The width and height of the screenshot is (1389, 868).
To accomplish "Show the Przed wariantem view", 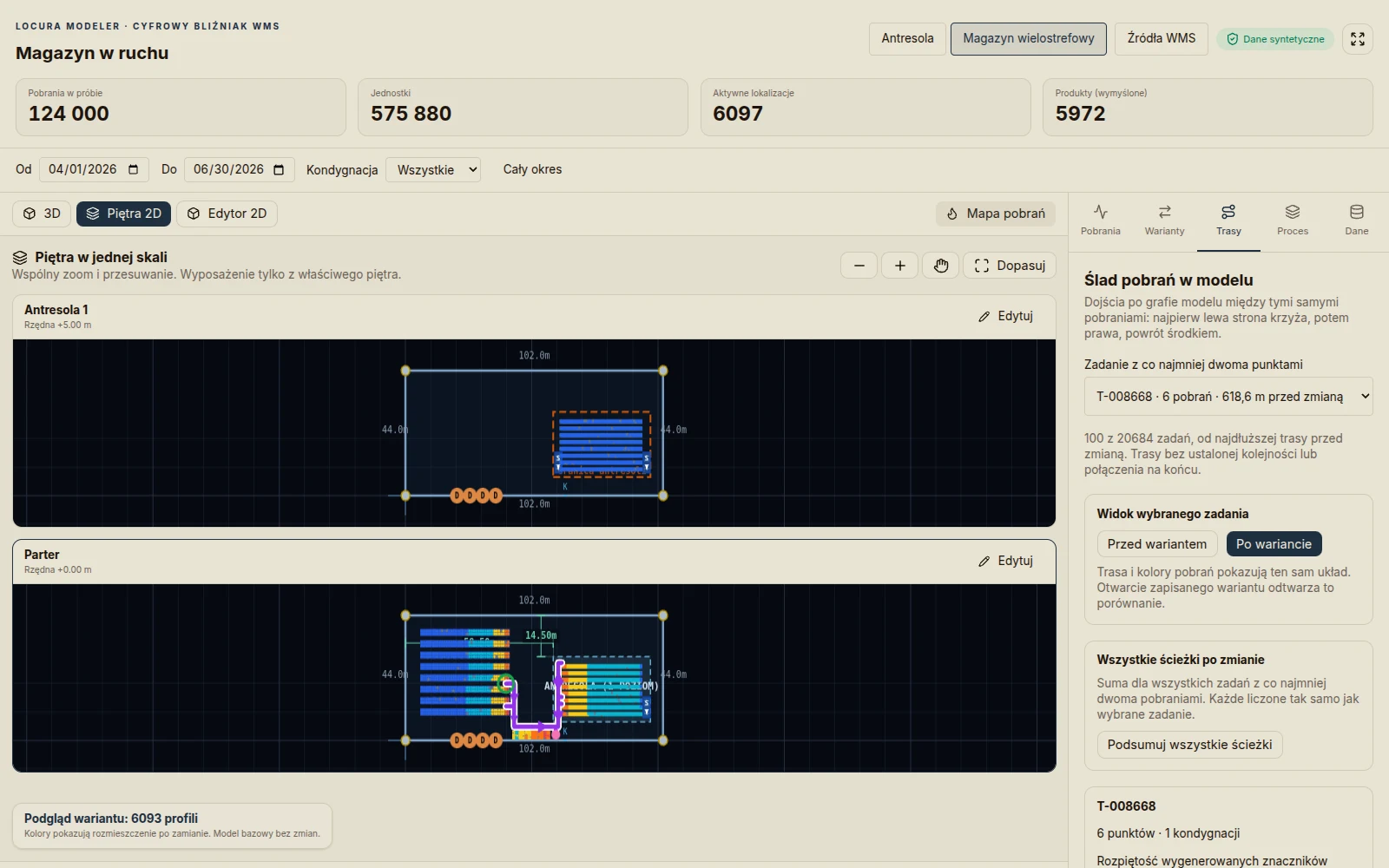I will coord(1157,544).
